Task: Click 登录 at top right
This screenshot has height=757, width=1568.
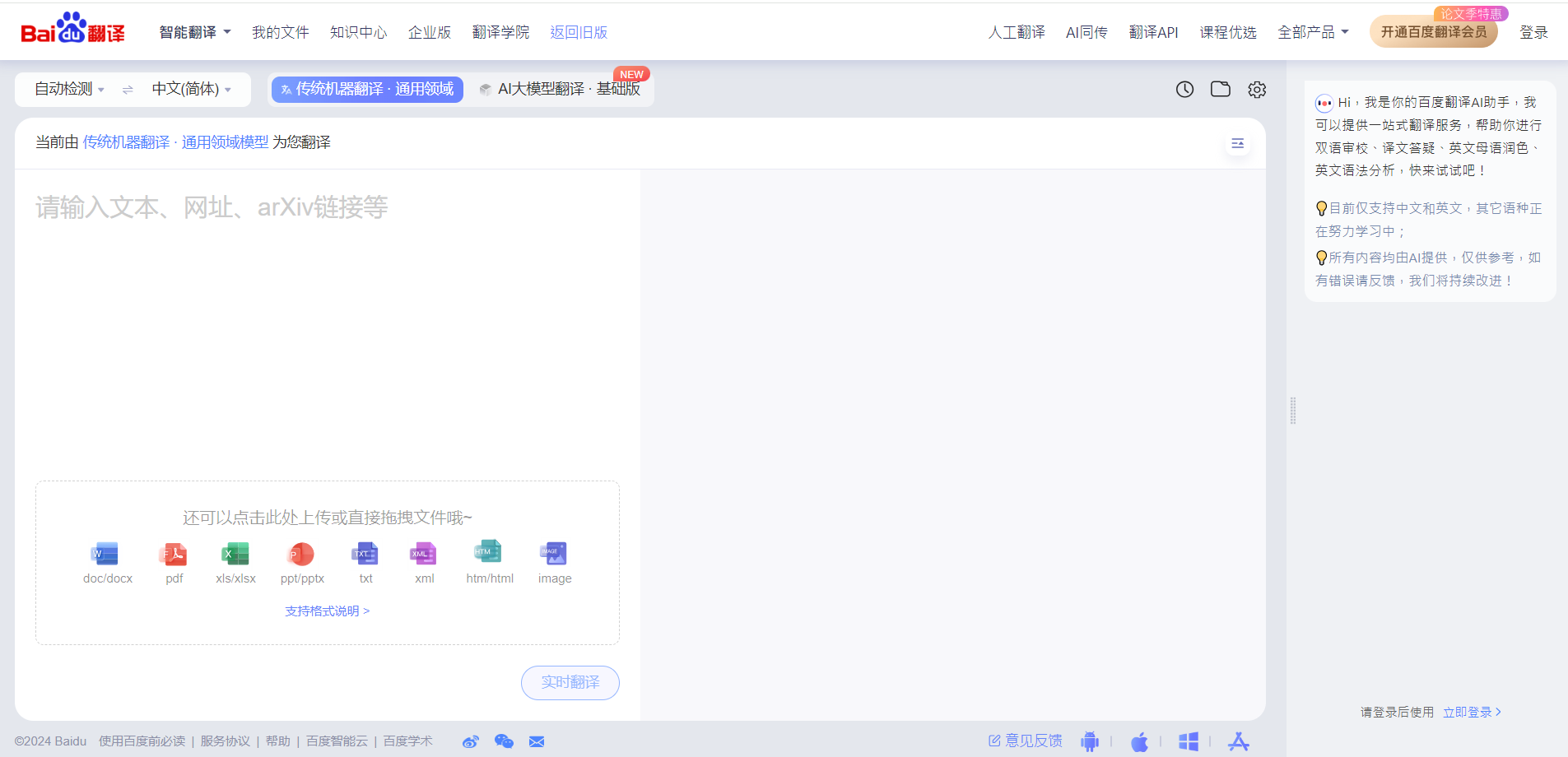Action: (1533, 32)
